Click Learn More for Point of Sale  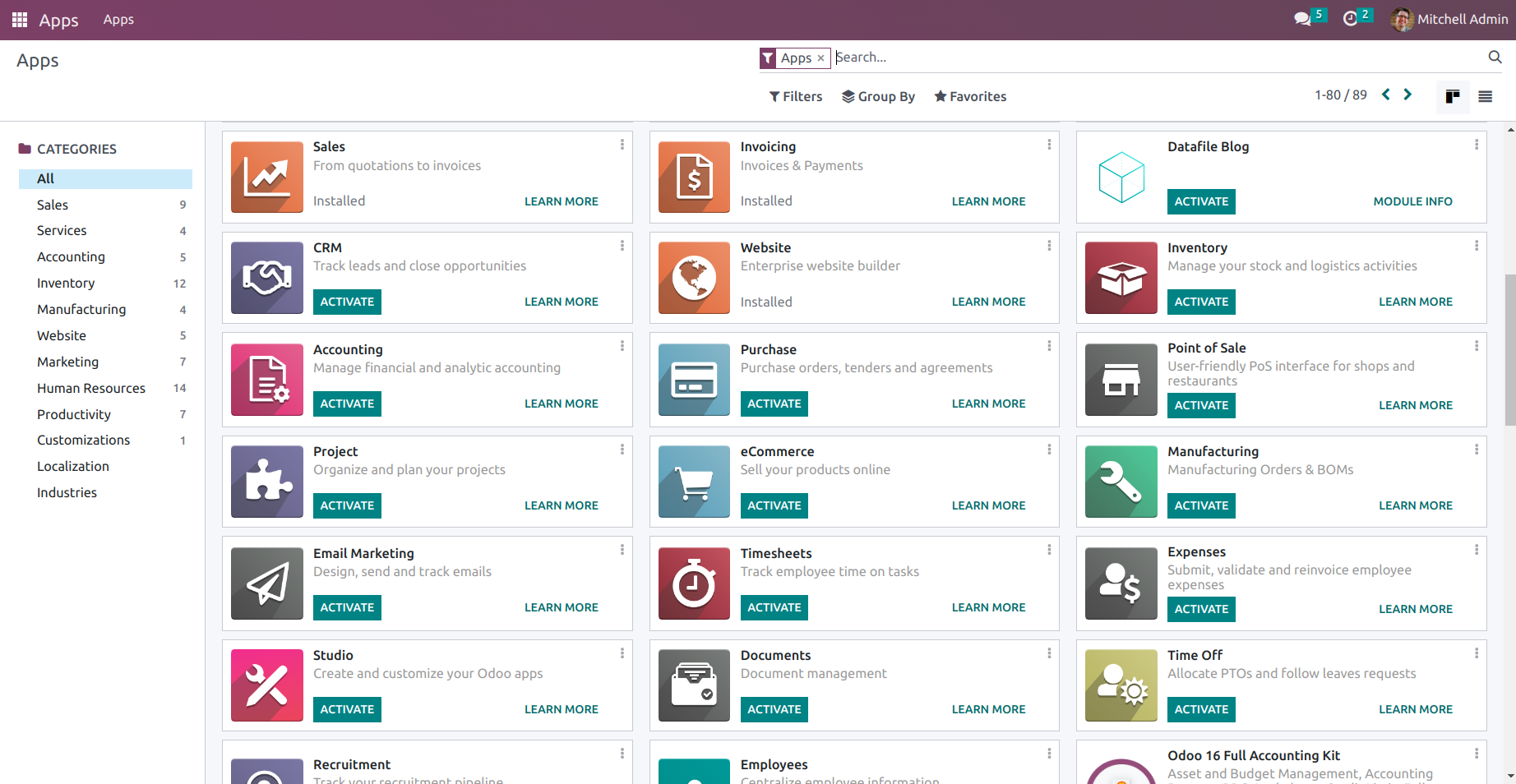click(x=1416, y=405)
